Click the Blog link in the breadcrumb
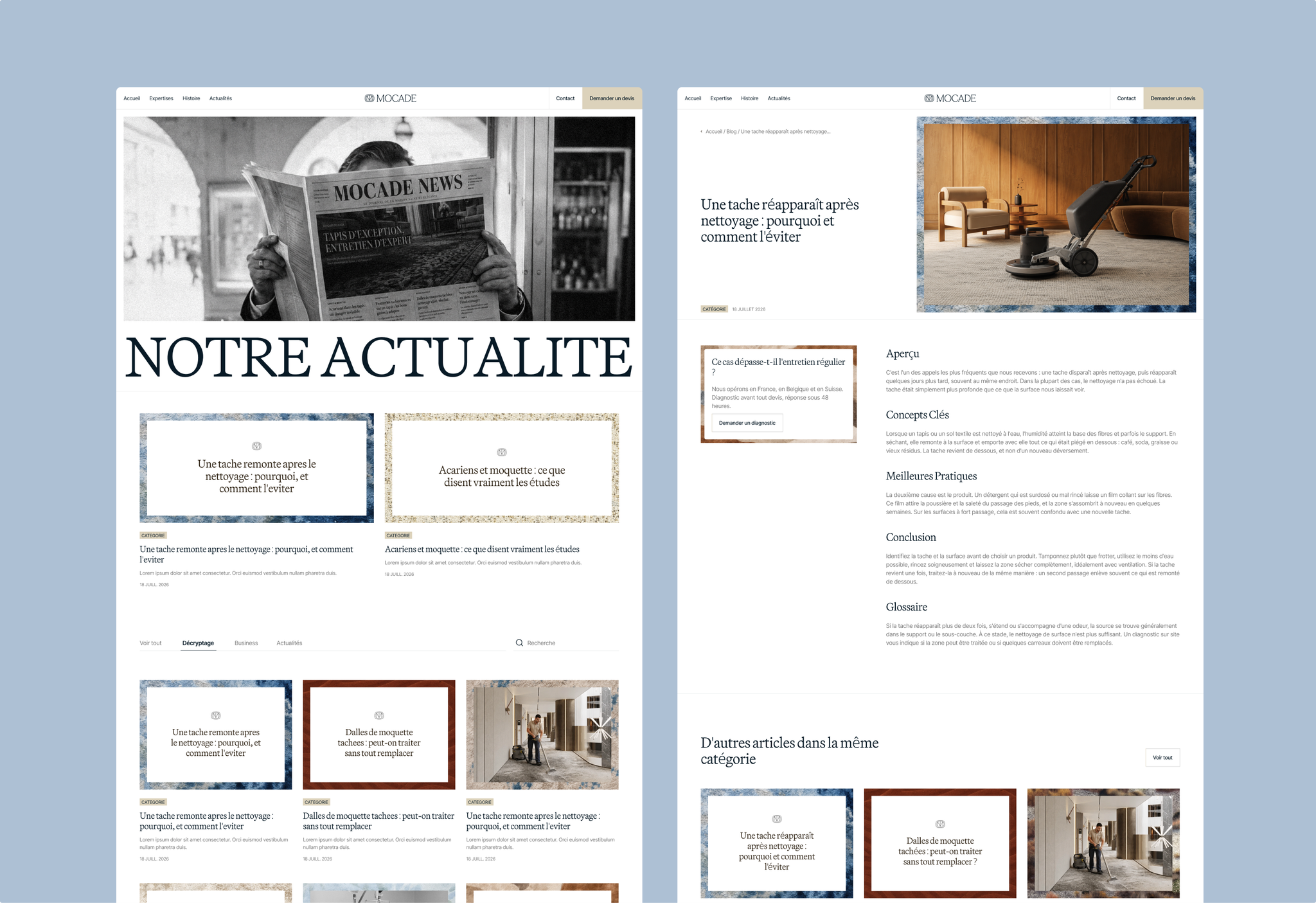Screen dimensions: 1316x903 pyautogui.click(x=731, y=132)
